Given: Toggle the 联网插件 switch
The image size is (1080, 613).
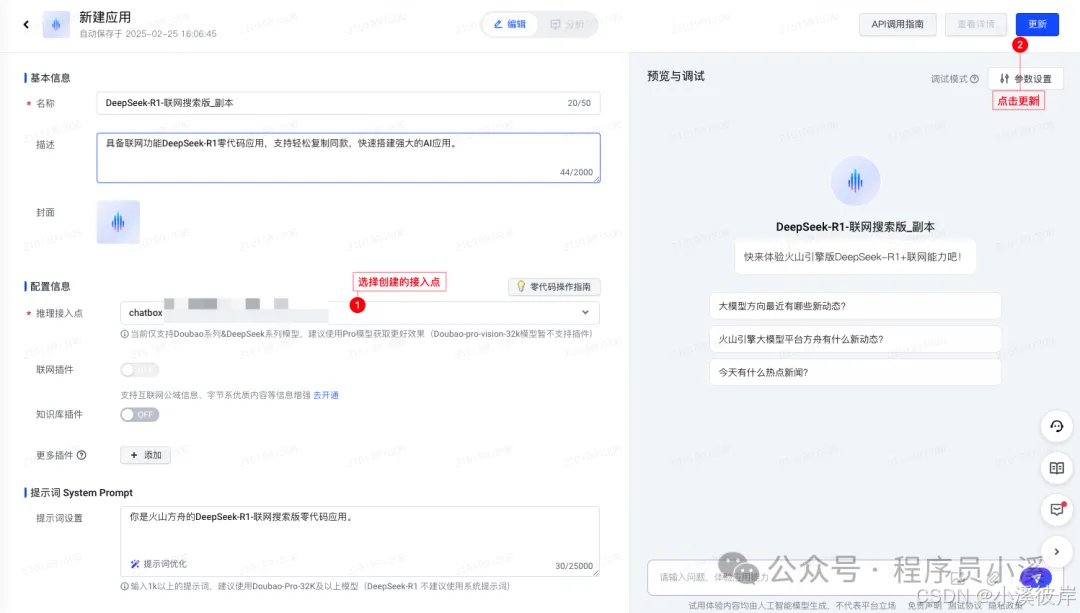Looking at the screenshot, I should [x=139, y=370].
